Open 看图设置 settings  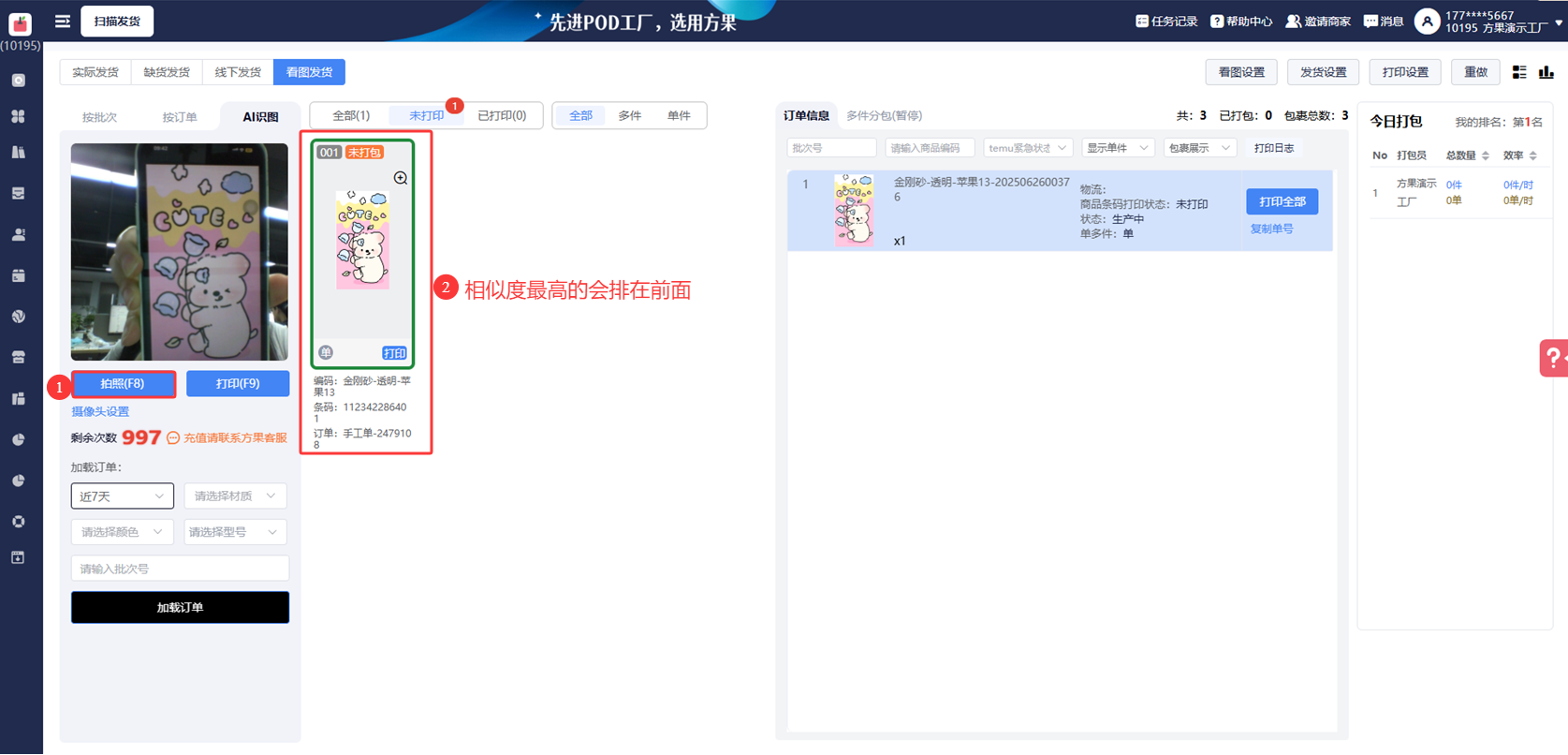point(1241,72)
